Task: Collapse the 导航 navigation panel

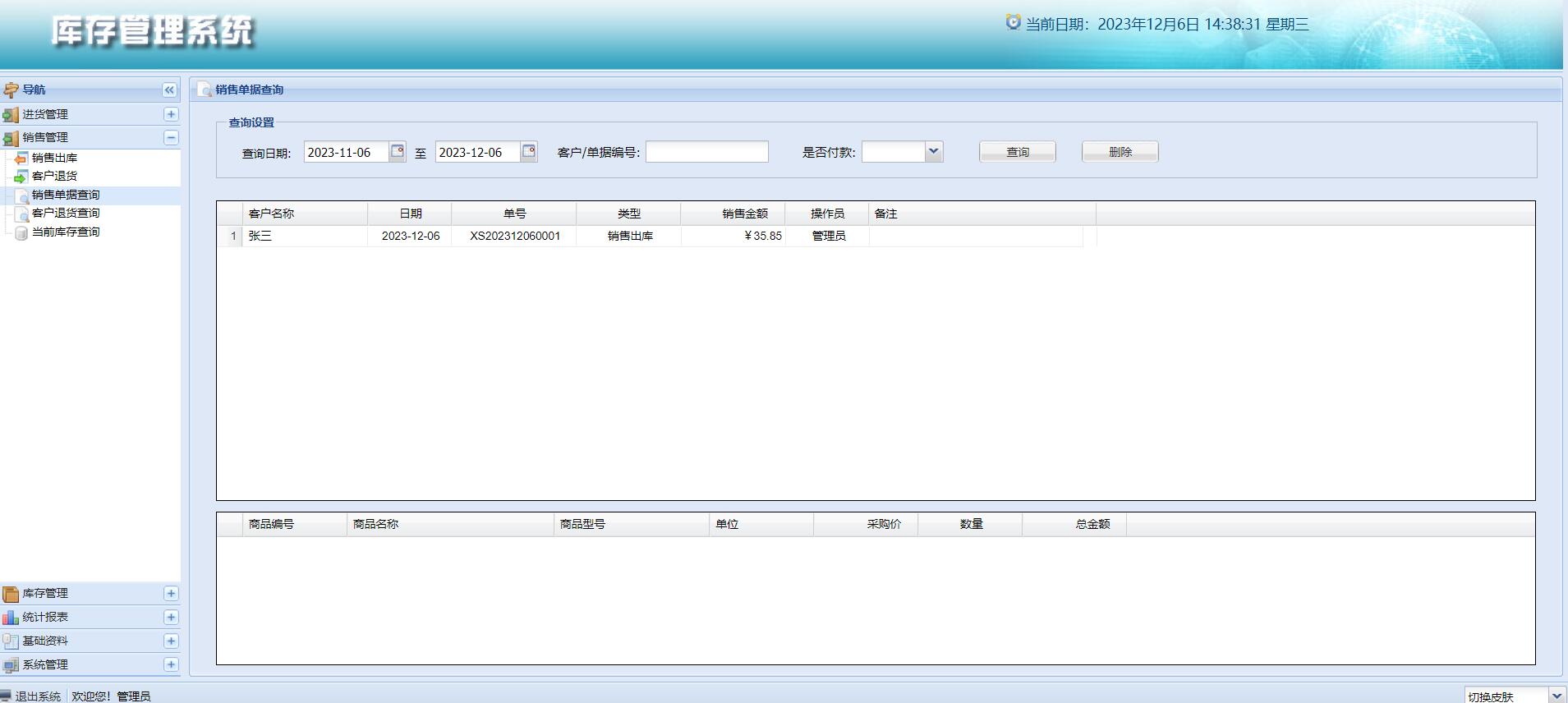Action: [x=169, y=90]
